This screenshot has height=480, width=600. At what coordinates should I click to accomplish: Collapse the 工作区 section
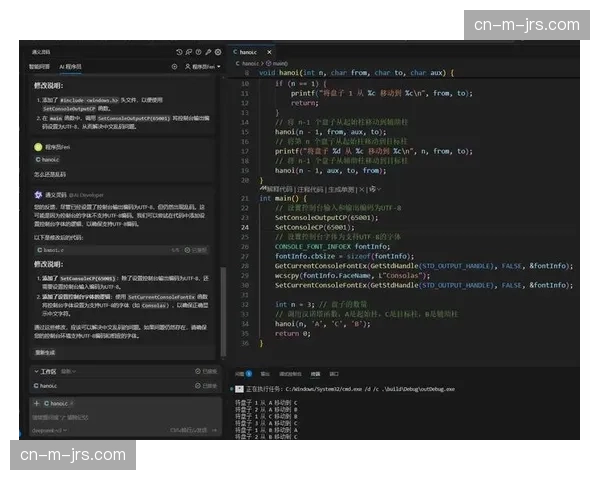[x=37, y=371]
